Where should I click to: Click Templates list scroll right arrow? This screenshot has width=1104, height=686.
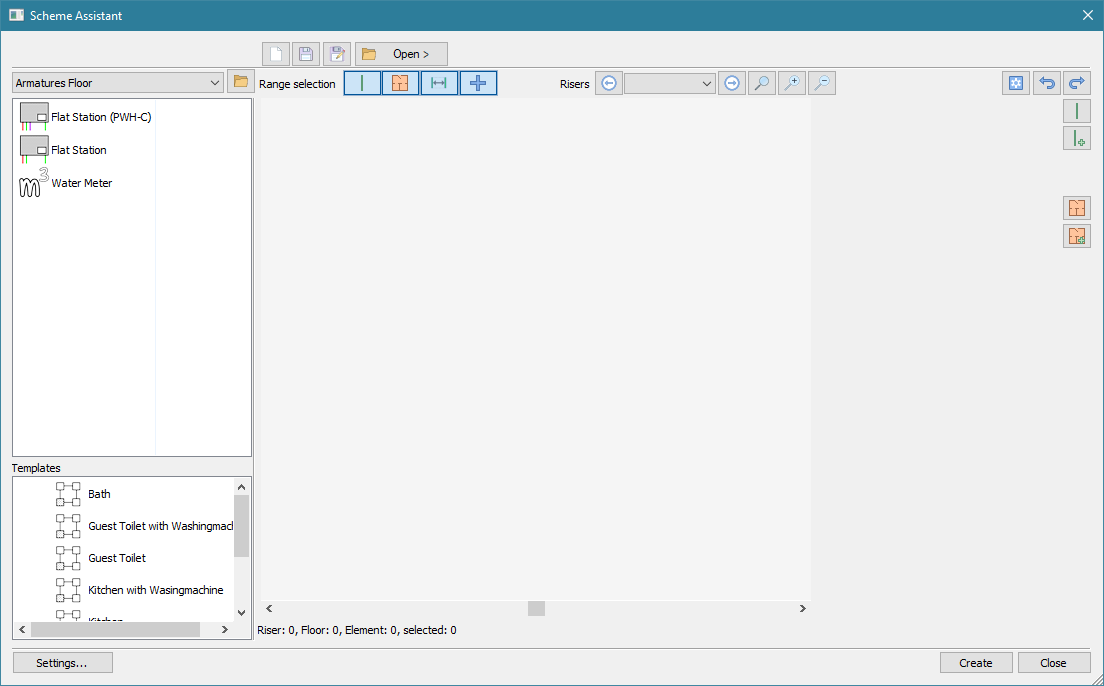click(225, 630)
